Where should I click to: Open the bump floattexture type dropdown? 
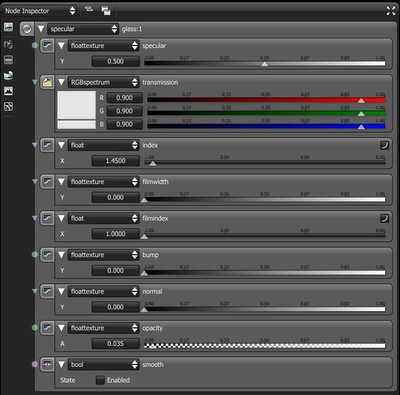click(103, 255)
